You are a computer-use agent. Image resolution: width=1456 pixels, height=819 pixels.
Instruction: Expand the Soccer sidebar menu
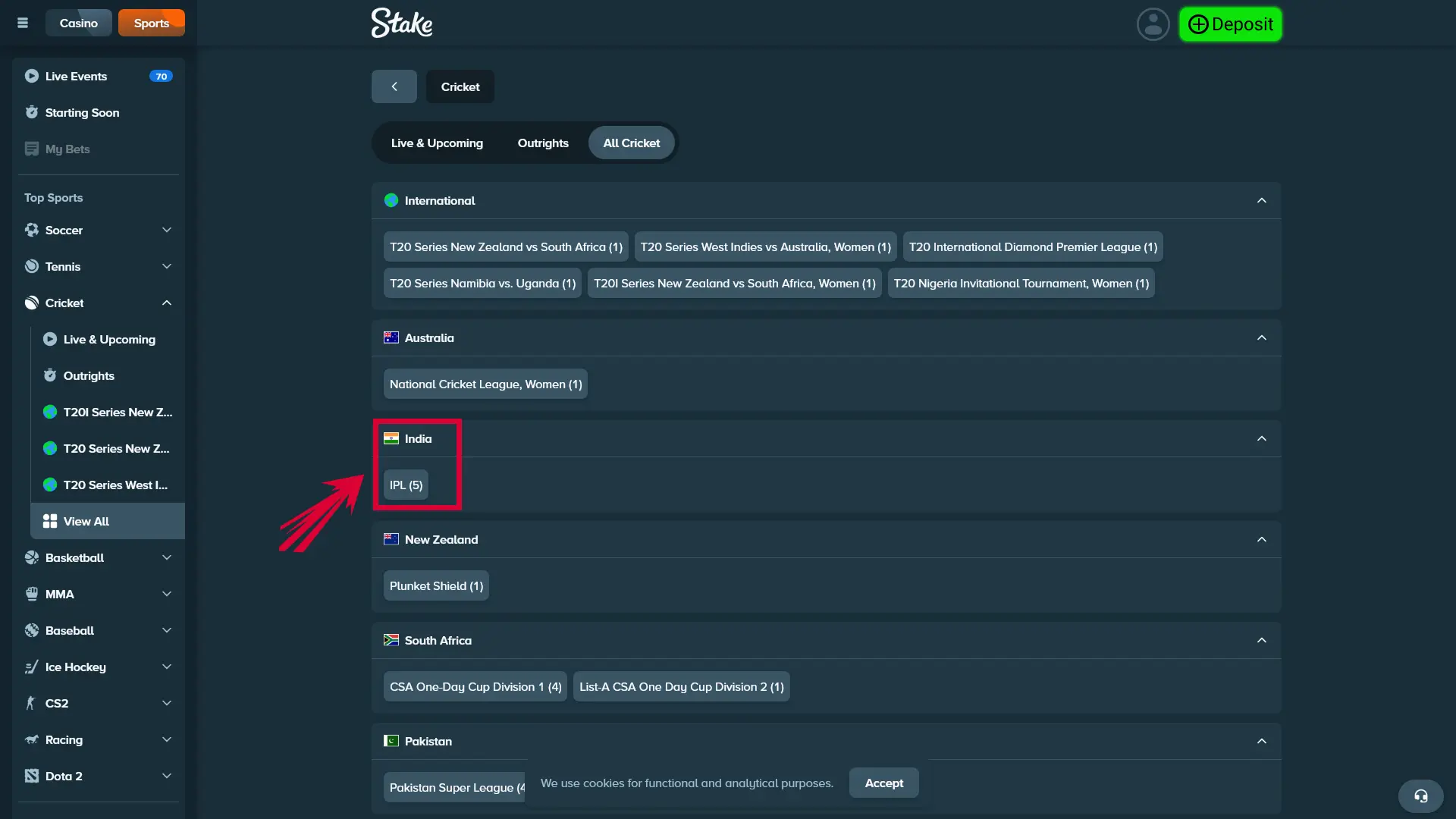point(166,230)
